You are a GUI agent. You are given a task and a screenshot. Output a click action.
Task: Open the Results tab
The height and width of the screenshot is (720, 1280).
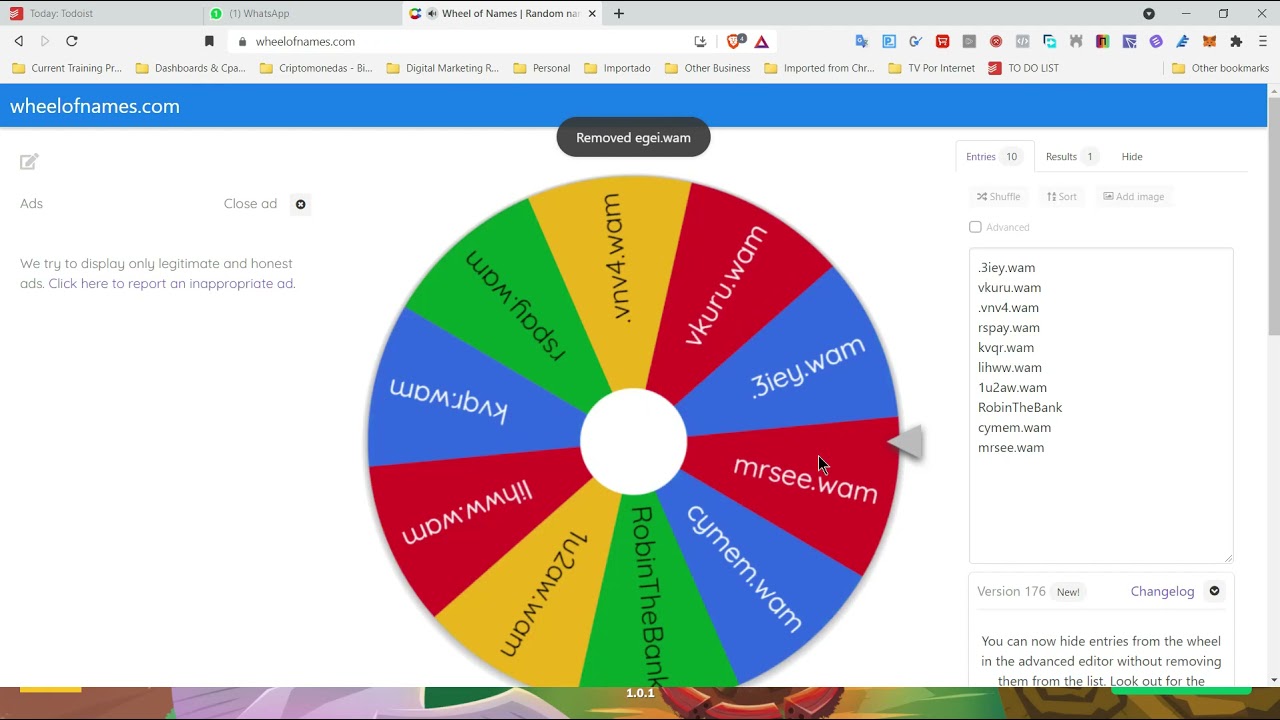[x=1070, y=157]
